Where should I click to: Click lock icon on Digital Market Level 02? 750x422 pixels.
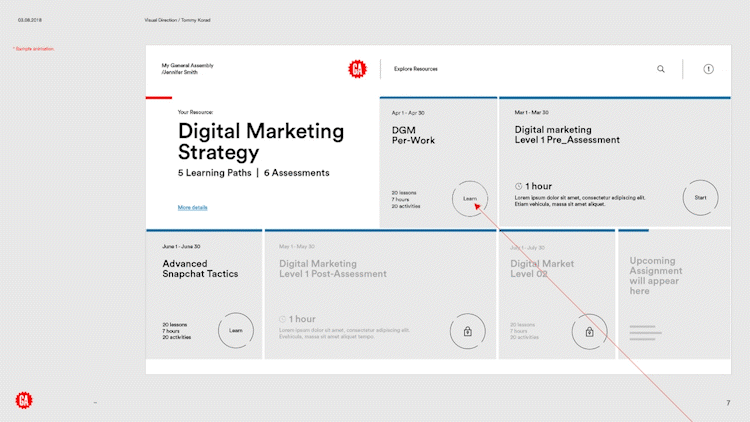(589, 332)
